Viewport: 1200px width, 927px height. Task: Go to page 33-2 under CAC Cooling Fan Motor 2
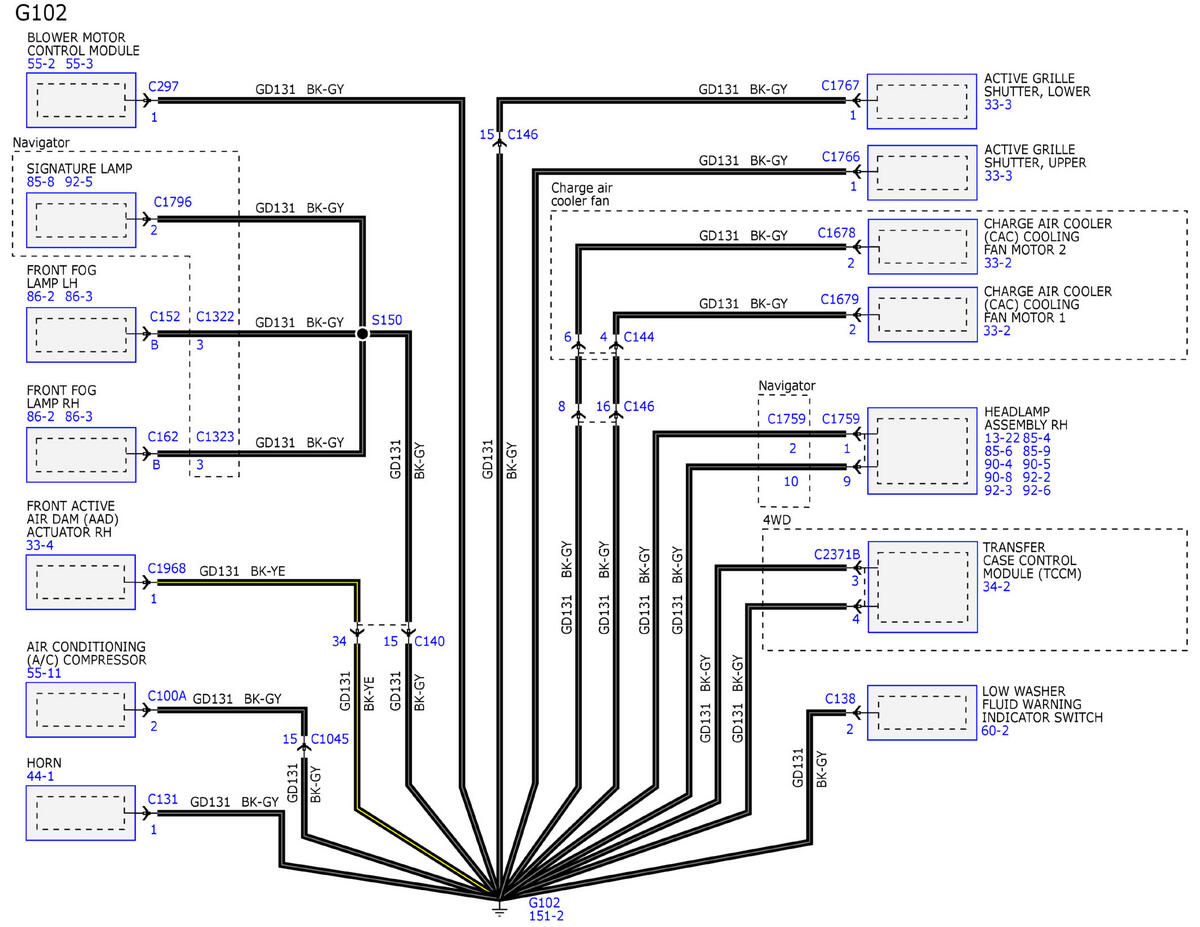point(999,263)
